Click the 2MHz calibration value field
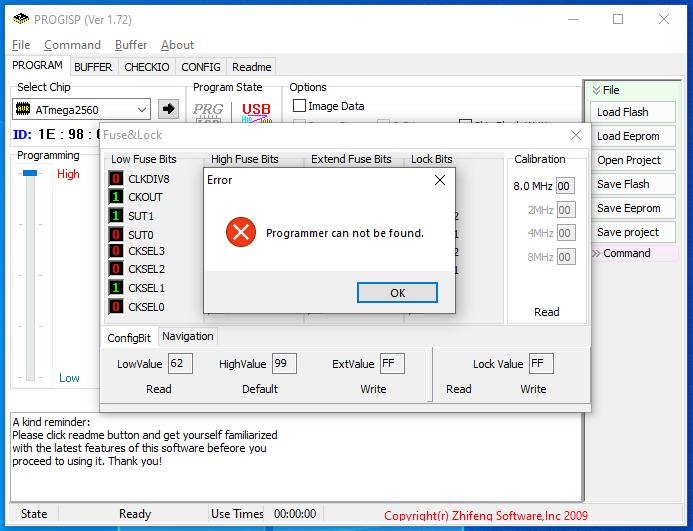Screen dimensions: 693x531 (566, 210)
